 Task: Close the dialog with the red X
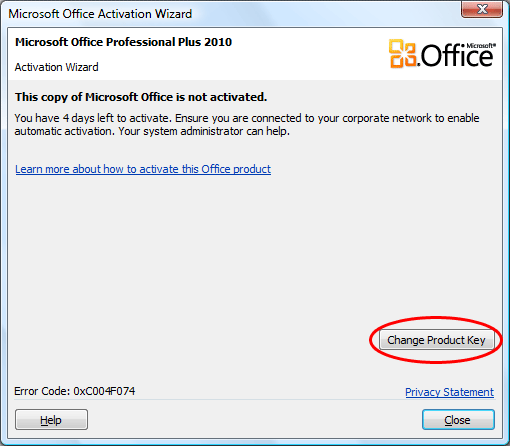point(482,9)
